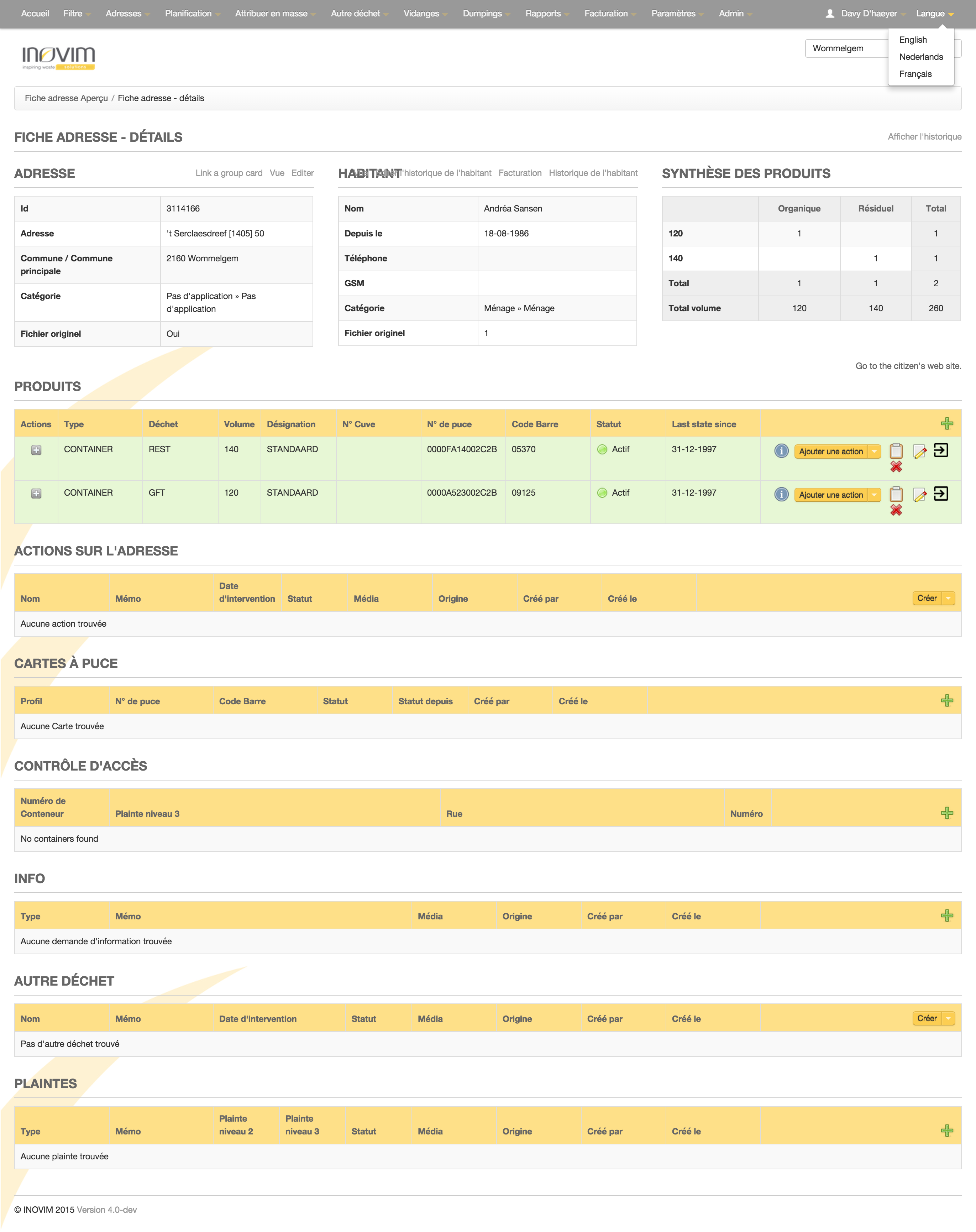Image resolution: width=976 pixels, height=1232 pixels.
Task: Expand the REST container row details
Action: pos(36,450)
